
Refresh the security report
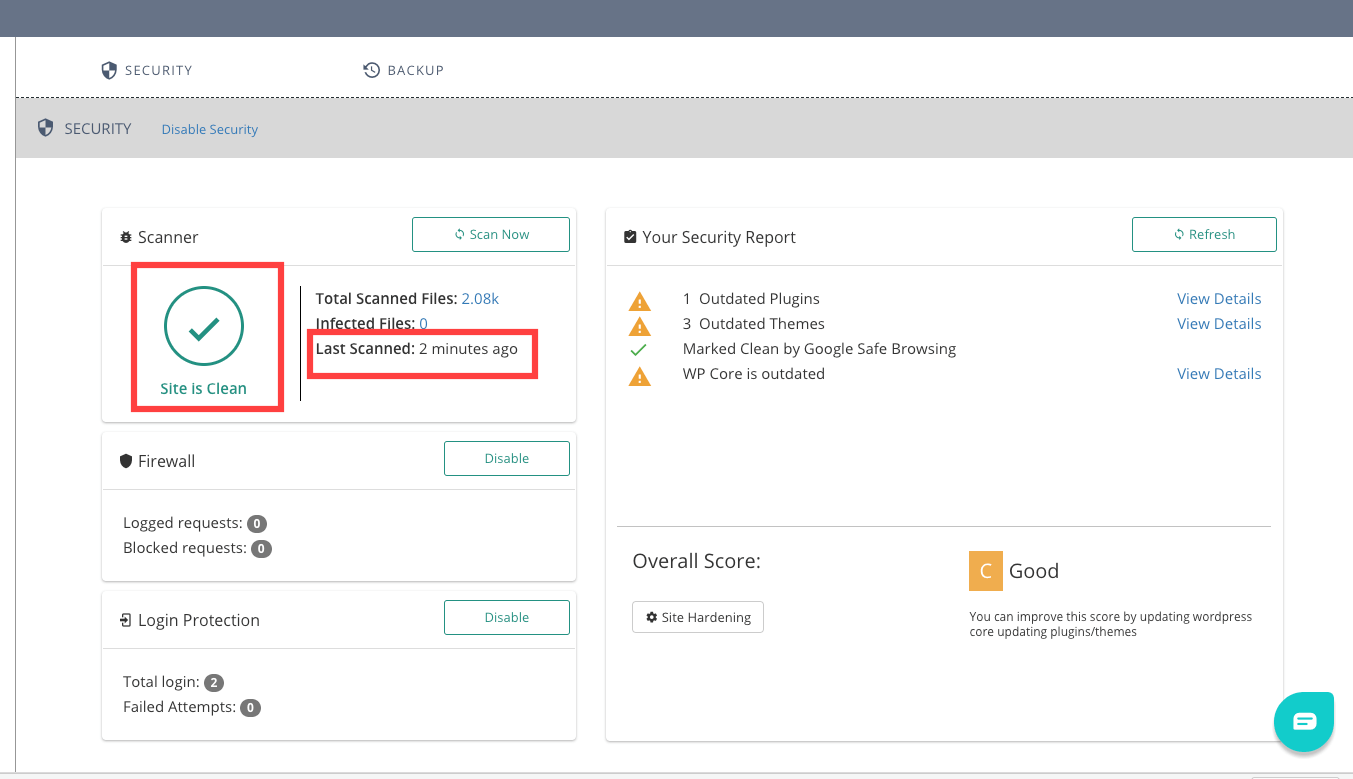coord(1204,234)
